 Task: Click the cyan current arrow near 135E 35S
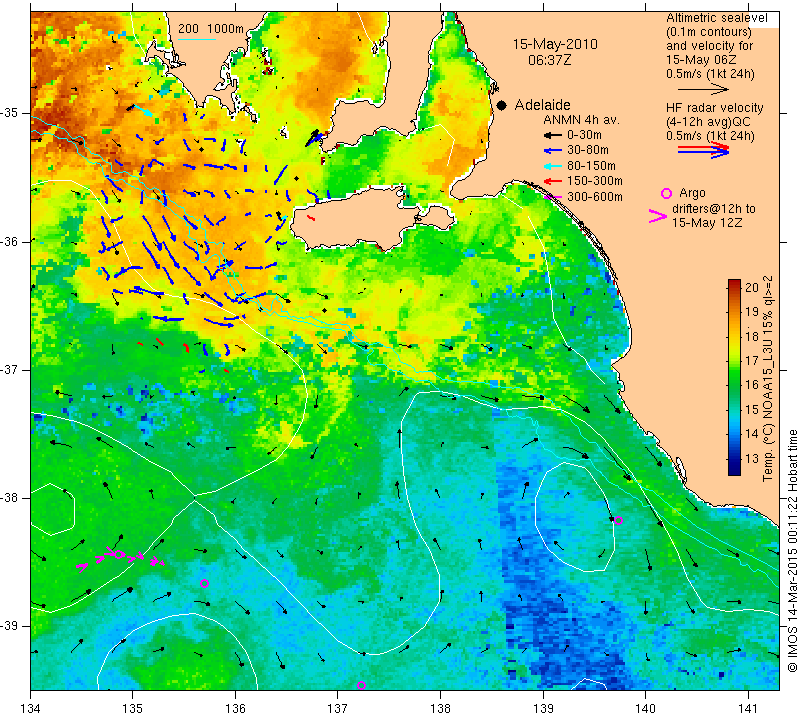tap(144, 111)
